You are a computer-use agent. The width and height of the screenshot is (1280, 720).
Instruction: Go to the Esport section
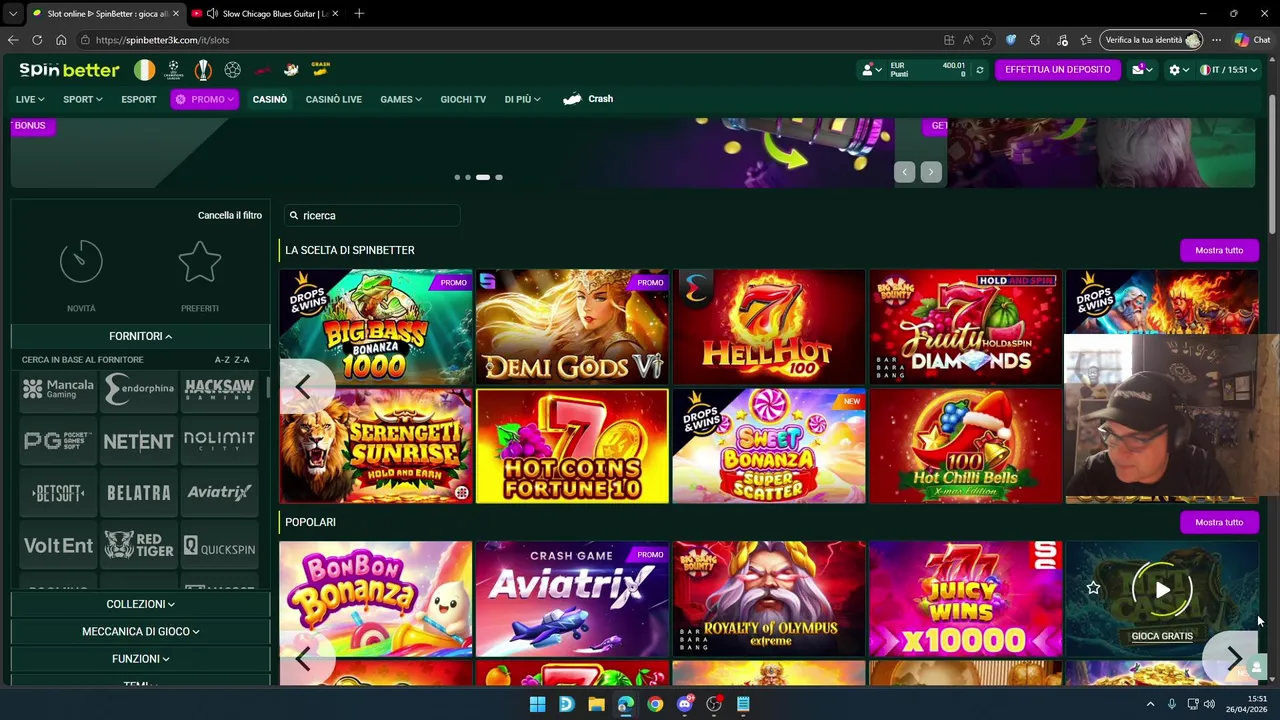(139, 99)
